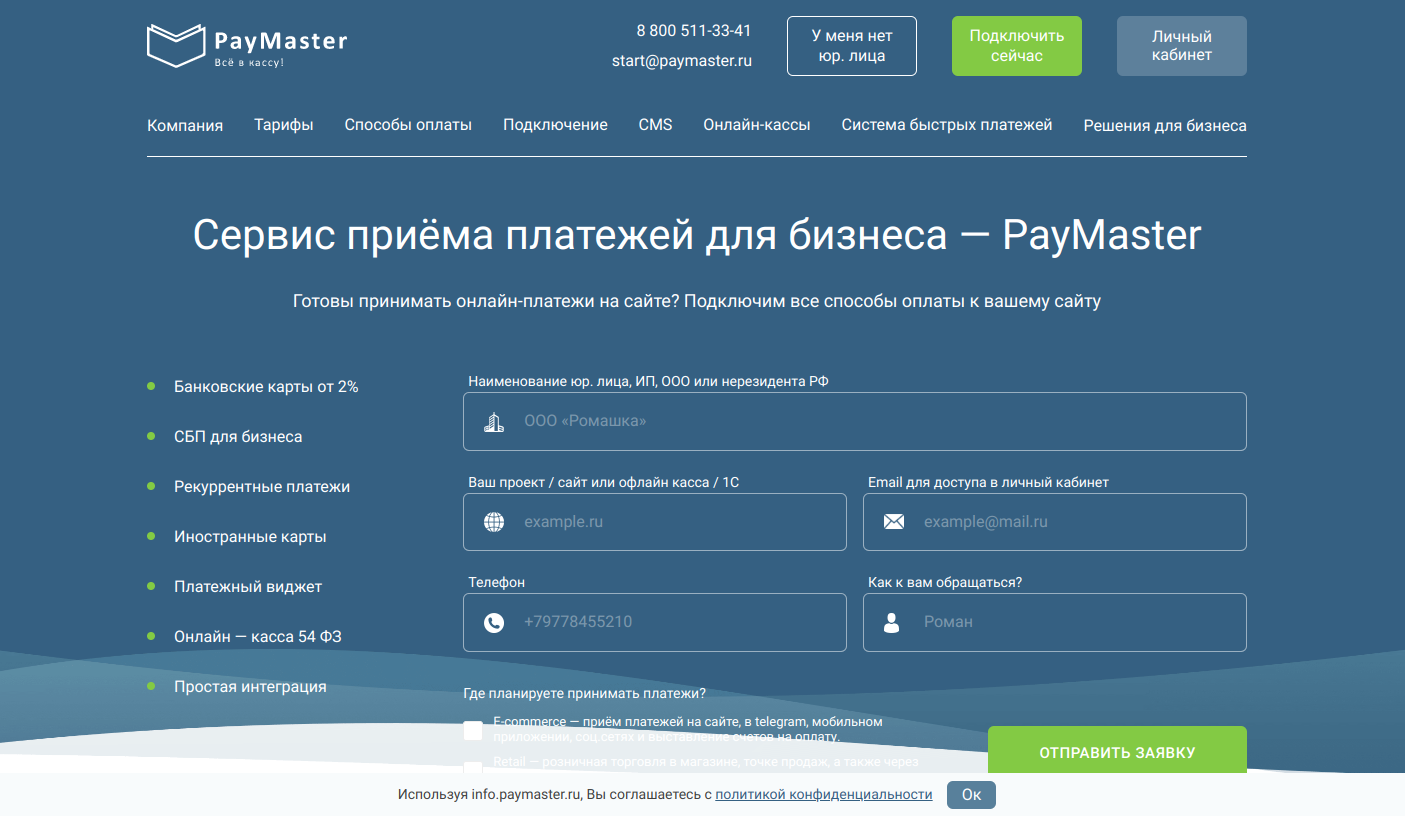This screenshot has height=816, width=1405.
Task: Click the globe icon in site field
Action: 494,522
